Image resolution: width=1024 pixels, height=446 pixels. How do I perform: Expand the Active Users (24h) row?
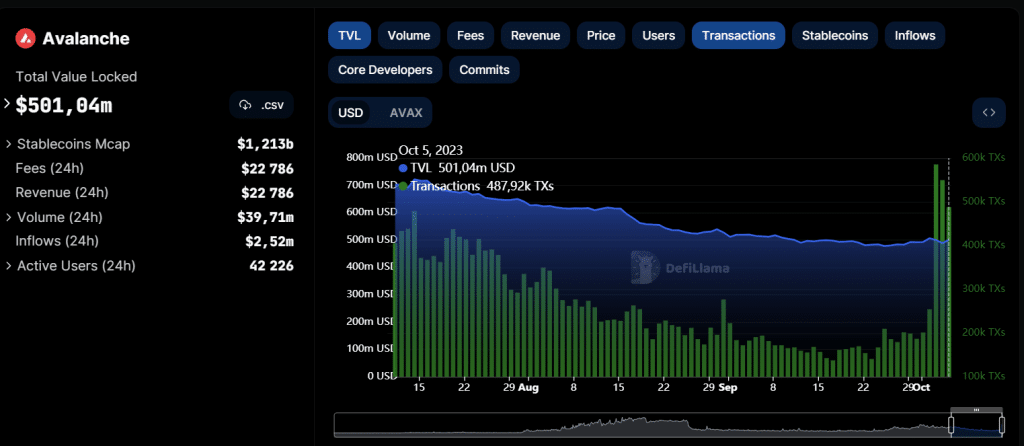tap(9, 266)
